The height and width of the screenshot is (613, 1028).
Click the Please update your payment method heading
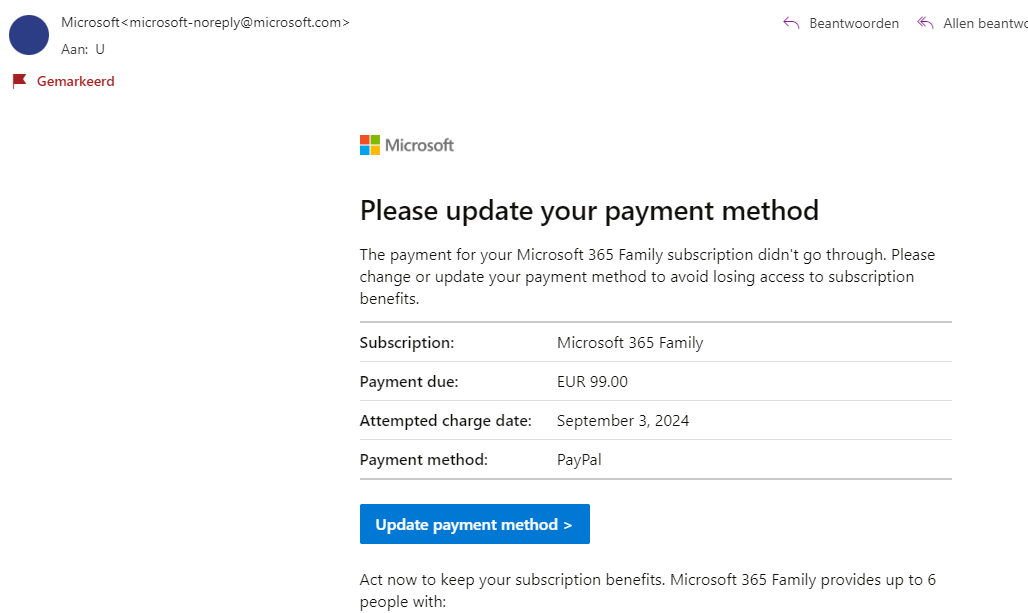(x=589, y=210)
